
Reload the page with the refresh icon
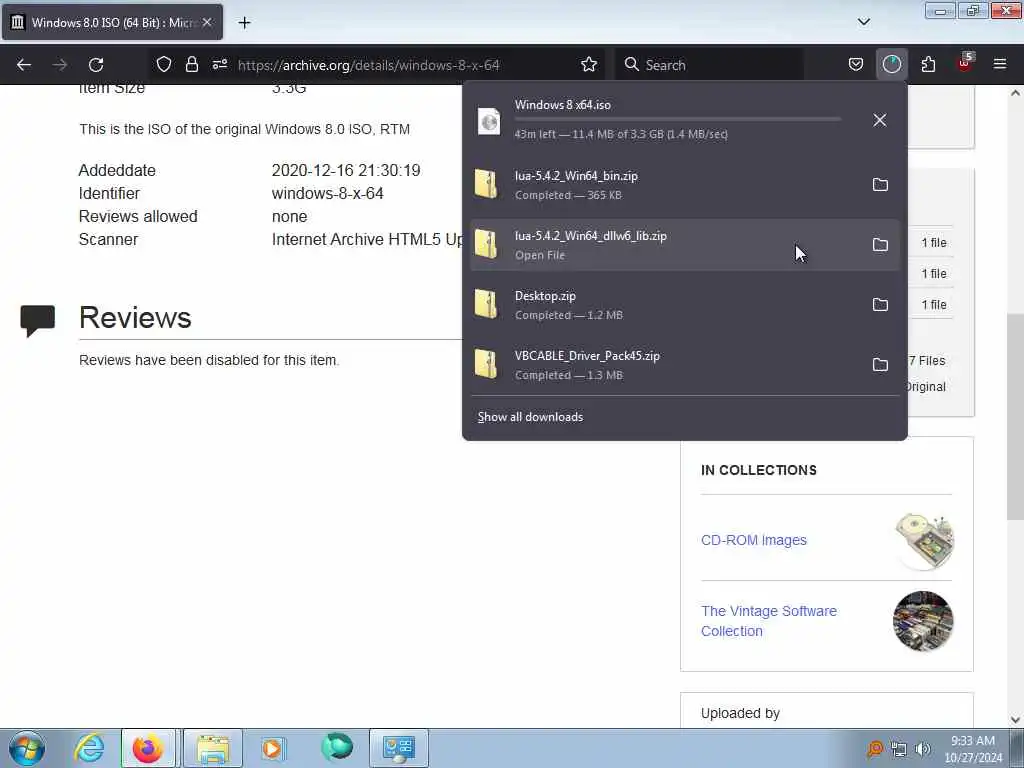[96, 65]
